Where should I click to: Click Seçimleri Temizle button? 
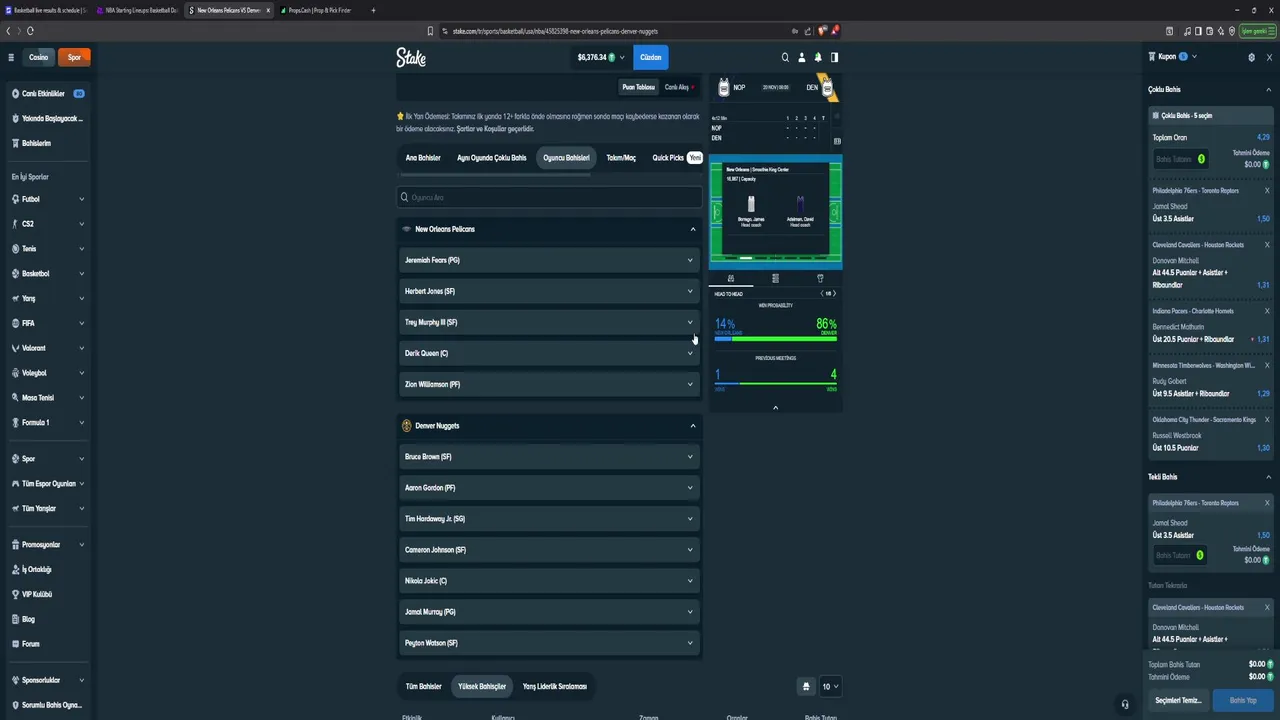[1178, 700]
